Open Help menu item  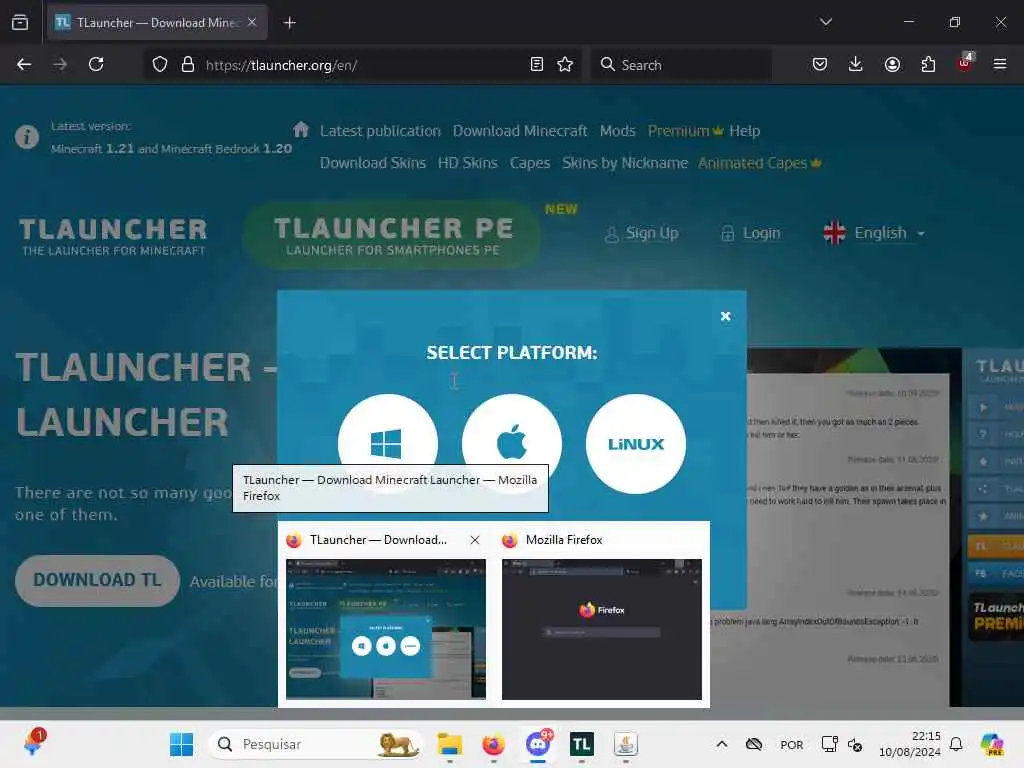click(x=744, y=131)
